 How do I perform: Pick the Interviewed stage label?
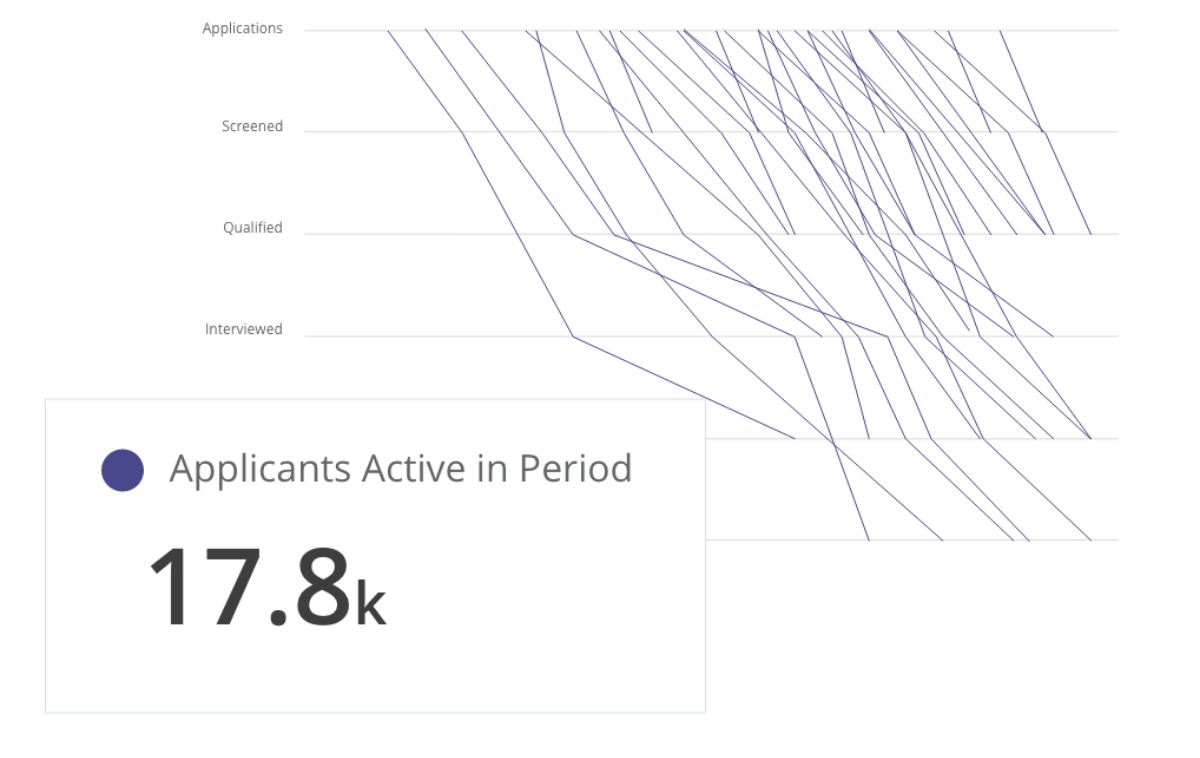tap(244, 329)
